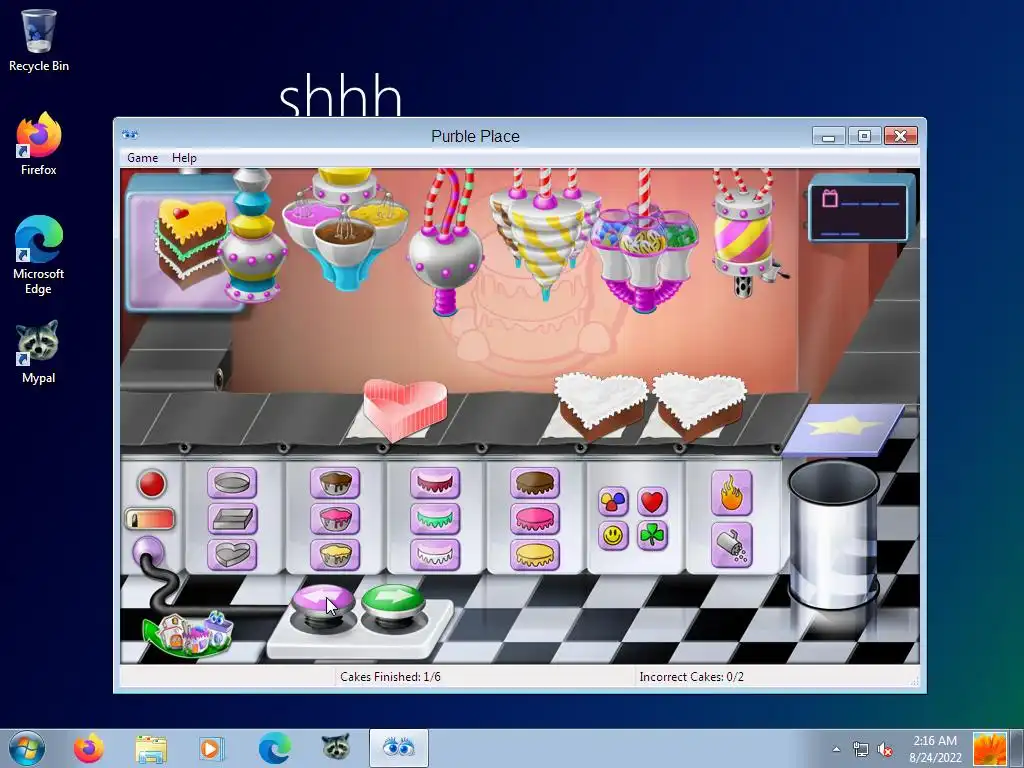Click the Purble Place eyes title icon
This screenshot has width=1024, height=768.
click(130, 135)
